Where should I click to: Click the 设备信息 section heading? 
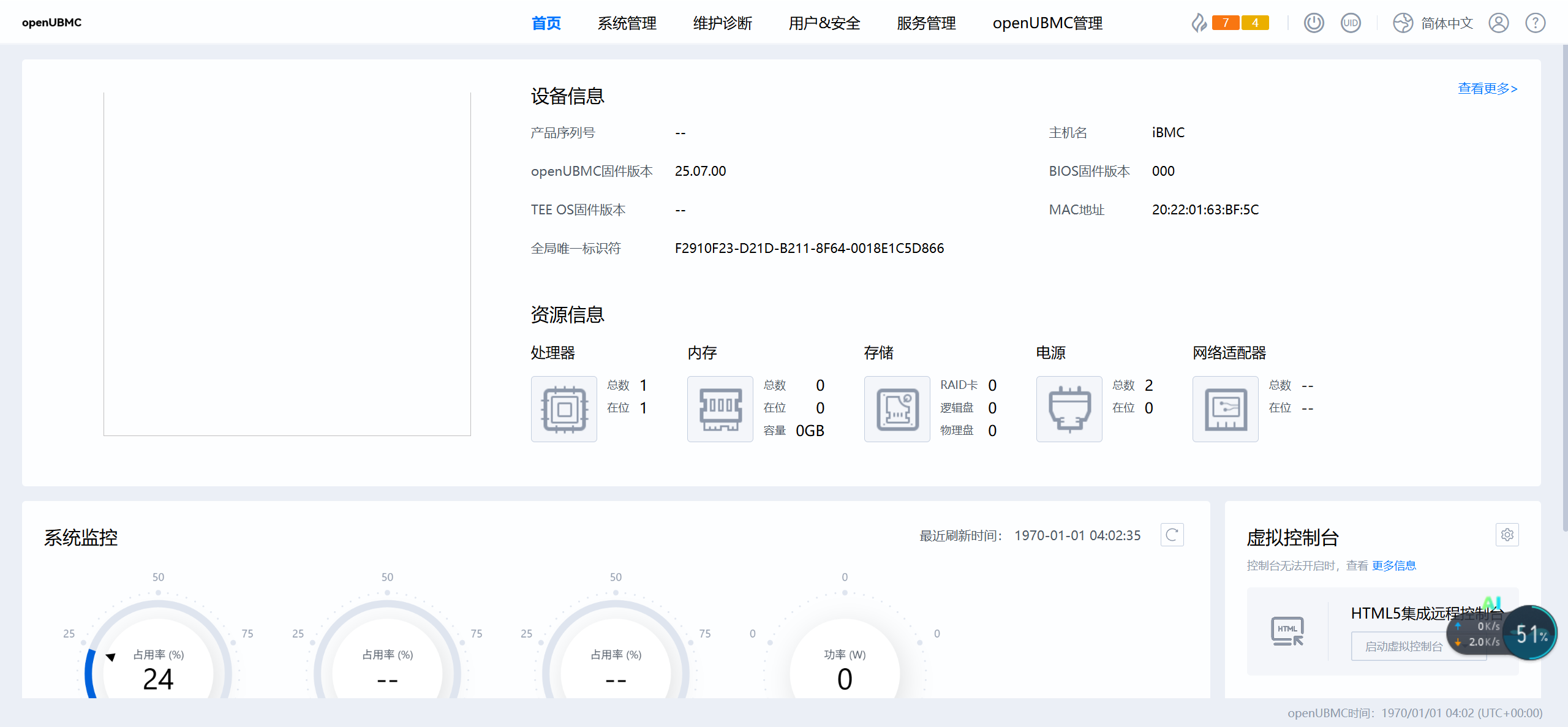[x=568, y=96]
